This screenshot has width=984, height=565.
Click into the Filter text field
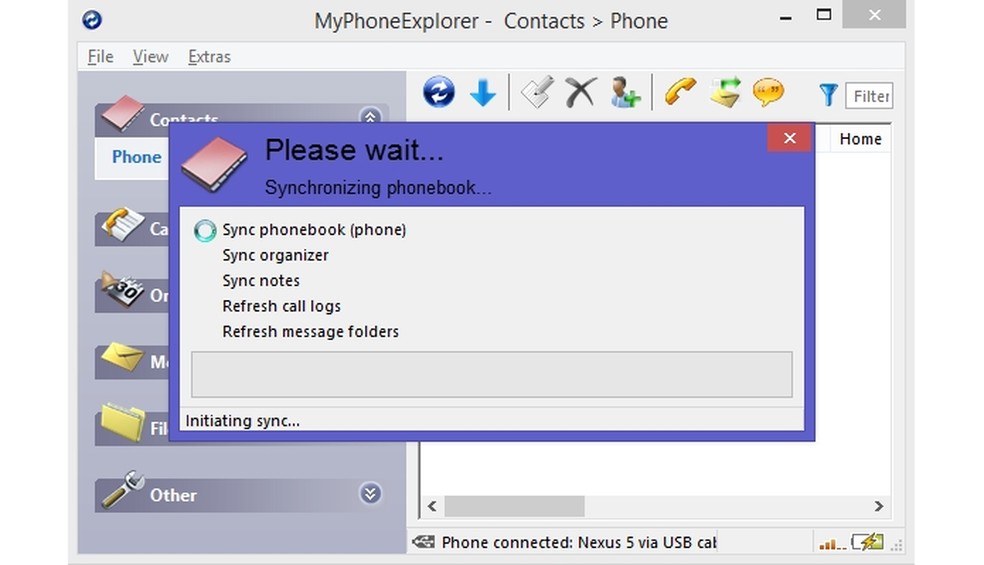click(x=869, y=96)
